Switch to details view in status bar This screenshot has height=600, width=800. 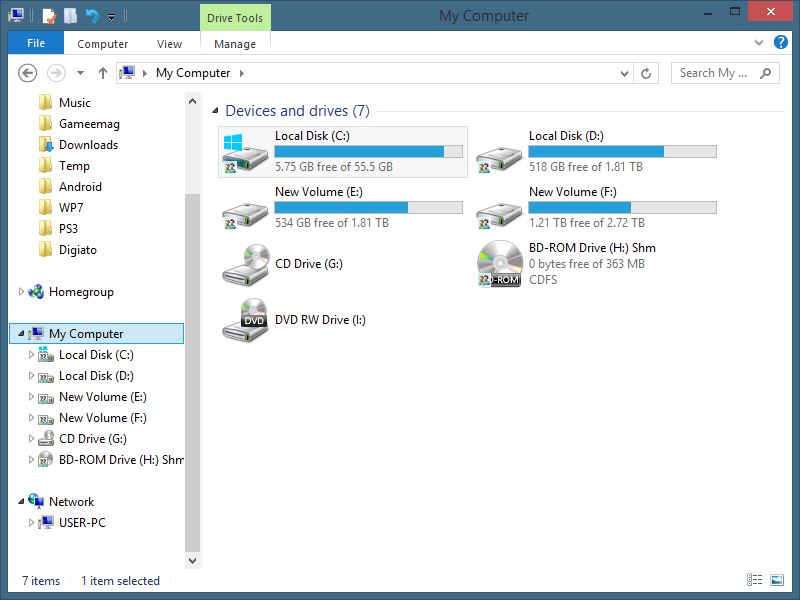pos(754,580)
